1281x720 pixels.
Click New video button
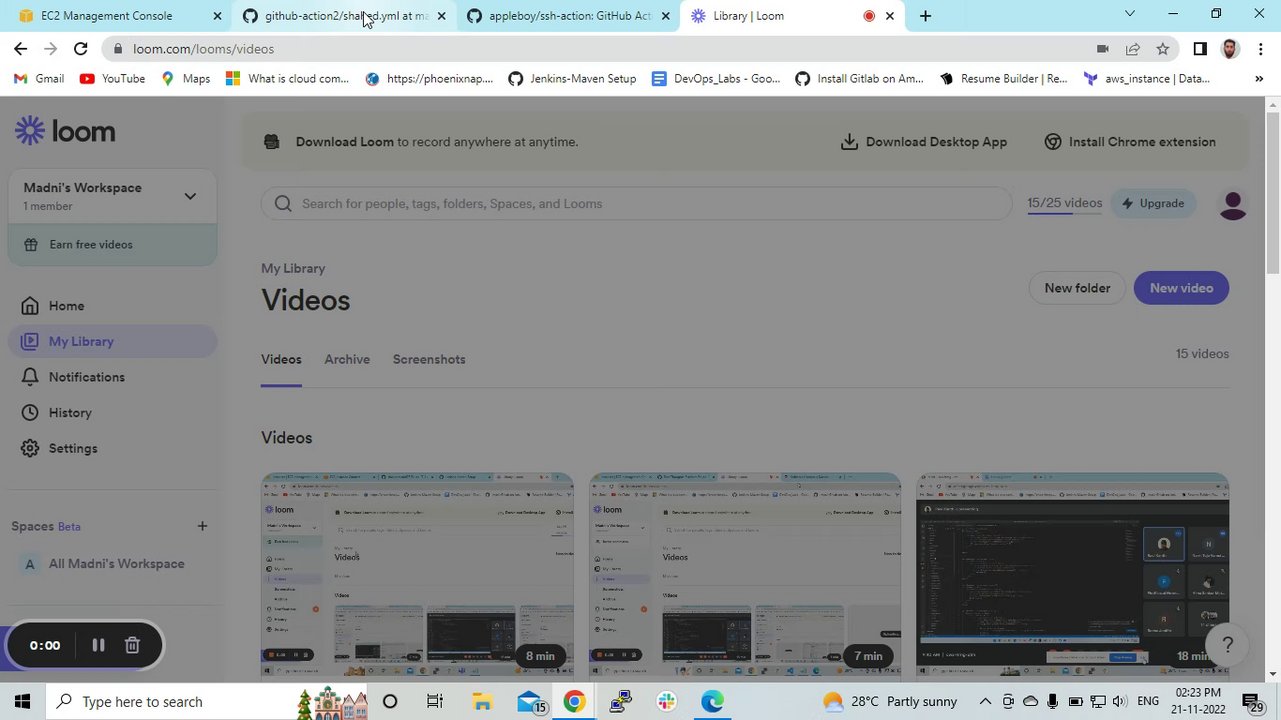click(1181, 288)
